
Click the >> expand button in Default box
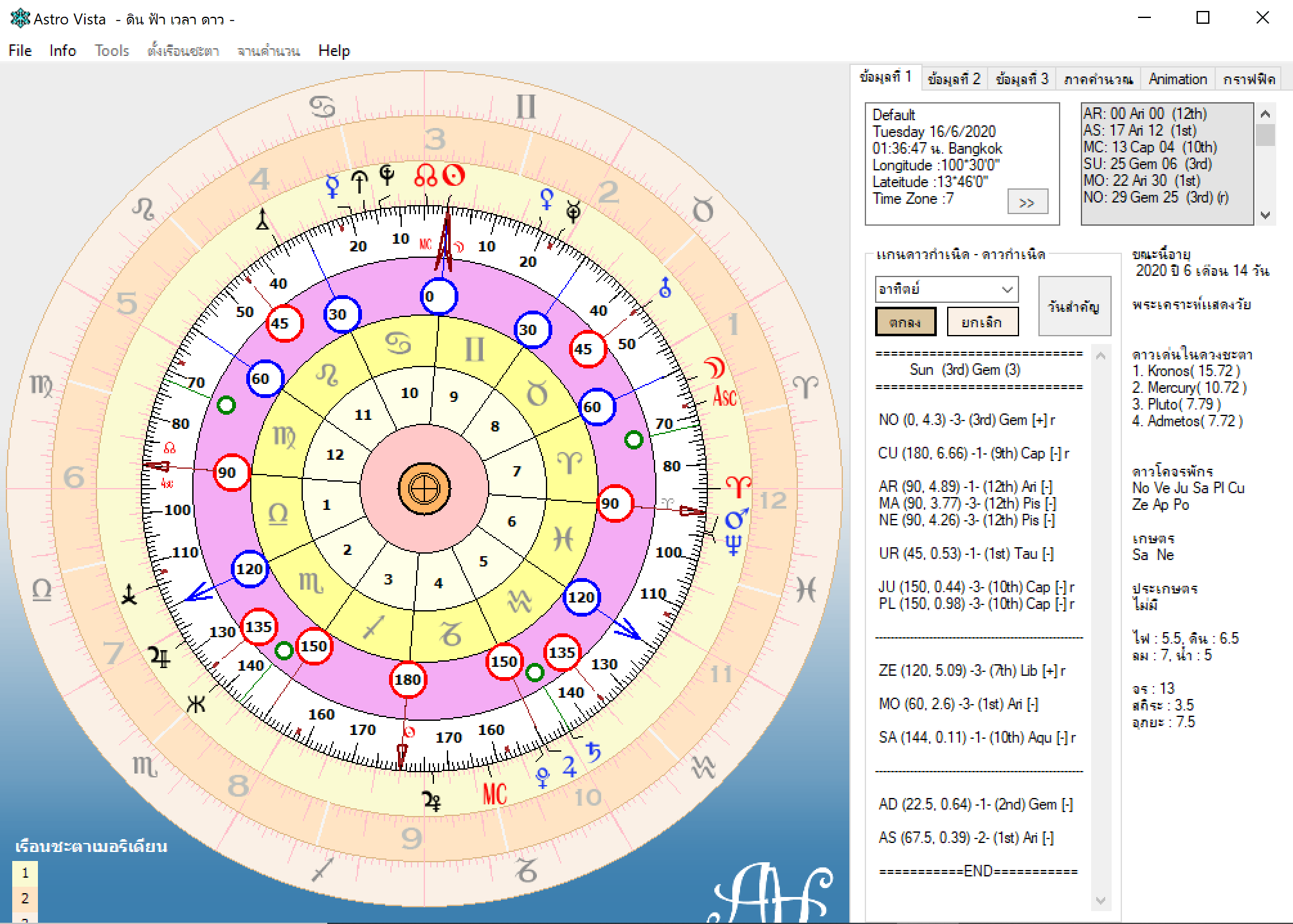tap(1027, 203)
